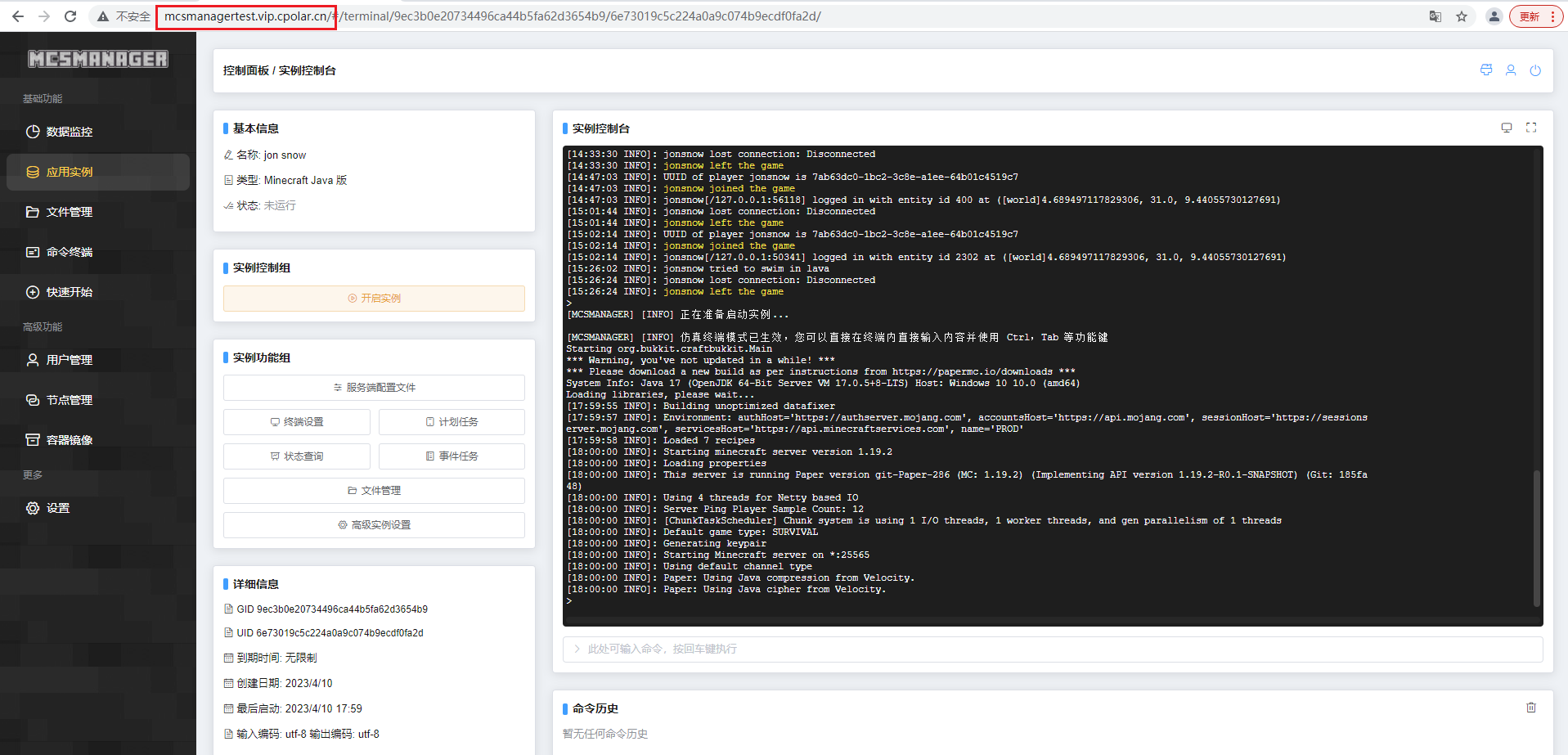Click the 命令终端 terminal icon
This screenshot has height=755, width=1568.
33,252
